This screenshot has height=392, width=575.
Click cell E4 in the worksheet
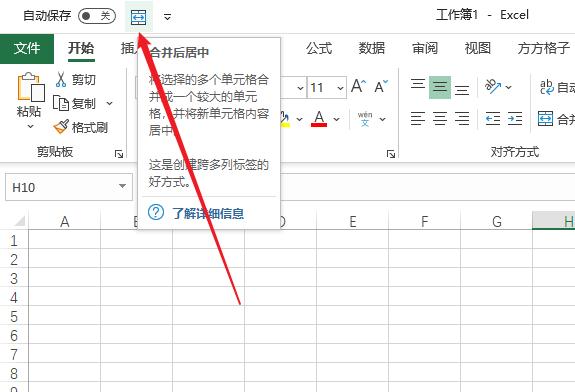click(352, 297)
